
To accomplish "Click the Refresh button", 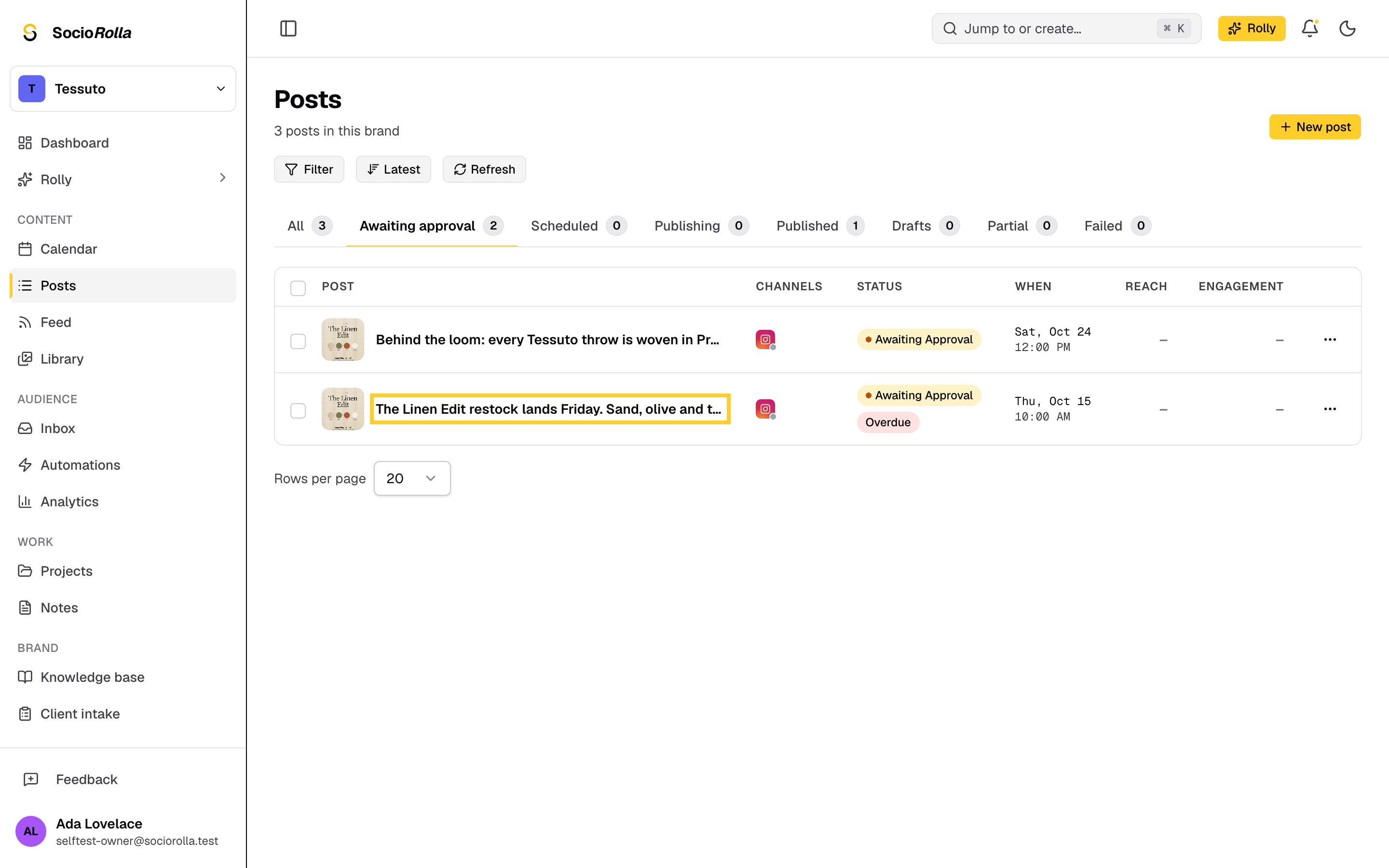I will click(484, 169).
